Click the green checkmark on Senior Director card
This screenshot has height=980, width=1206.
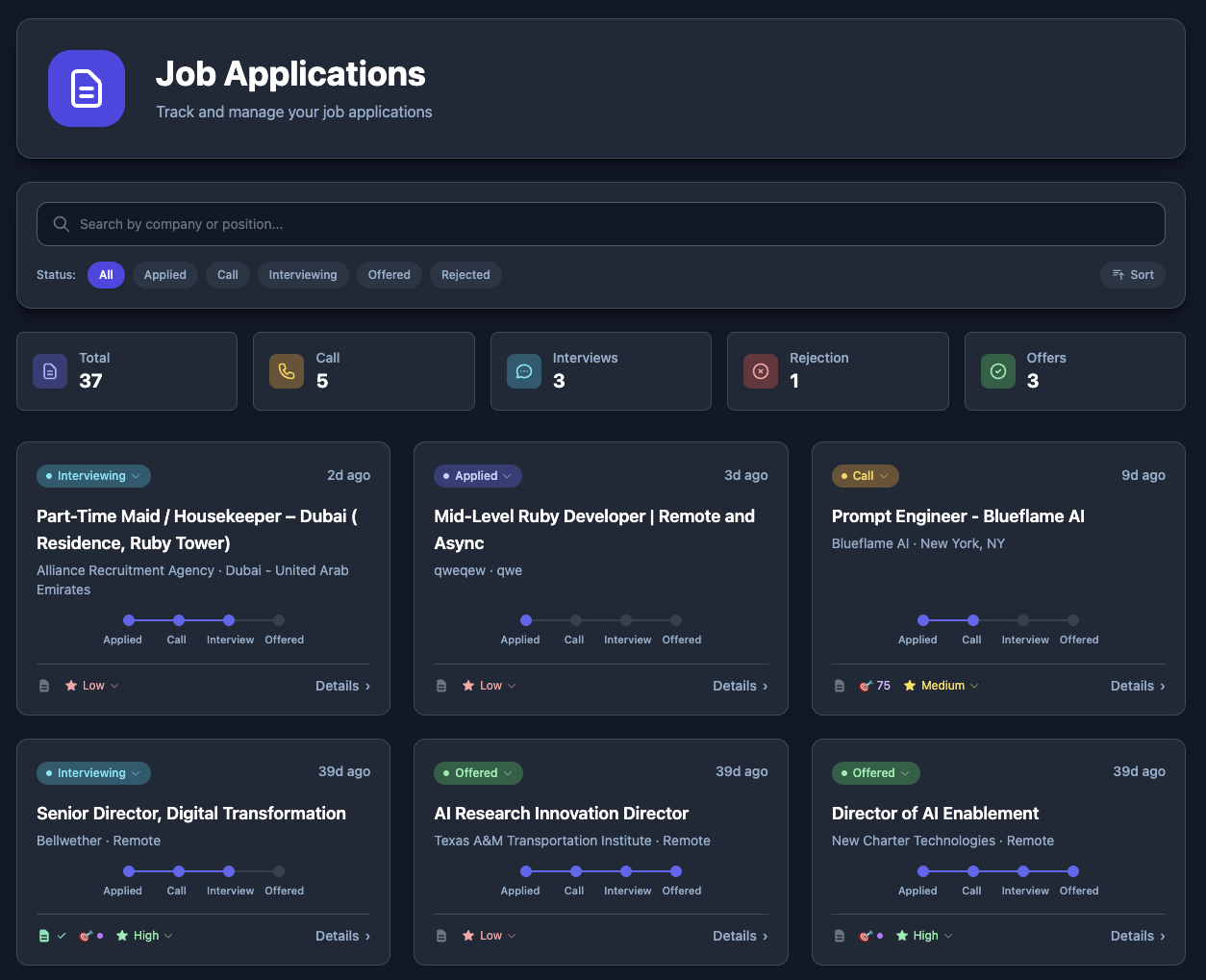tap(63, 935)
